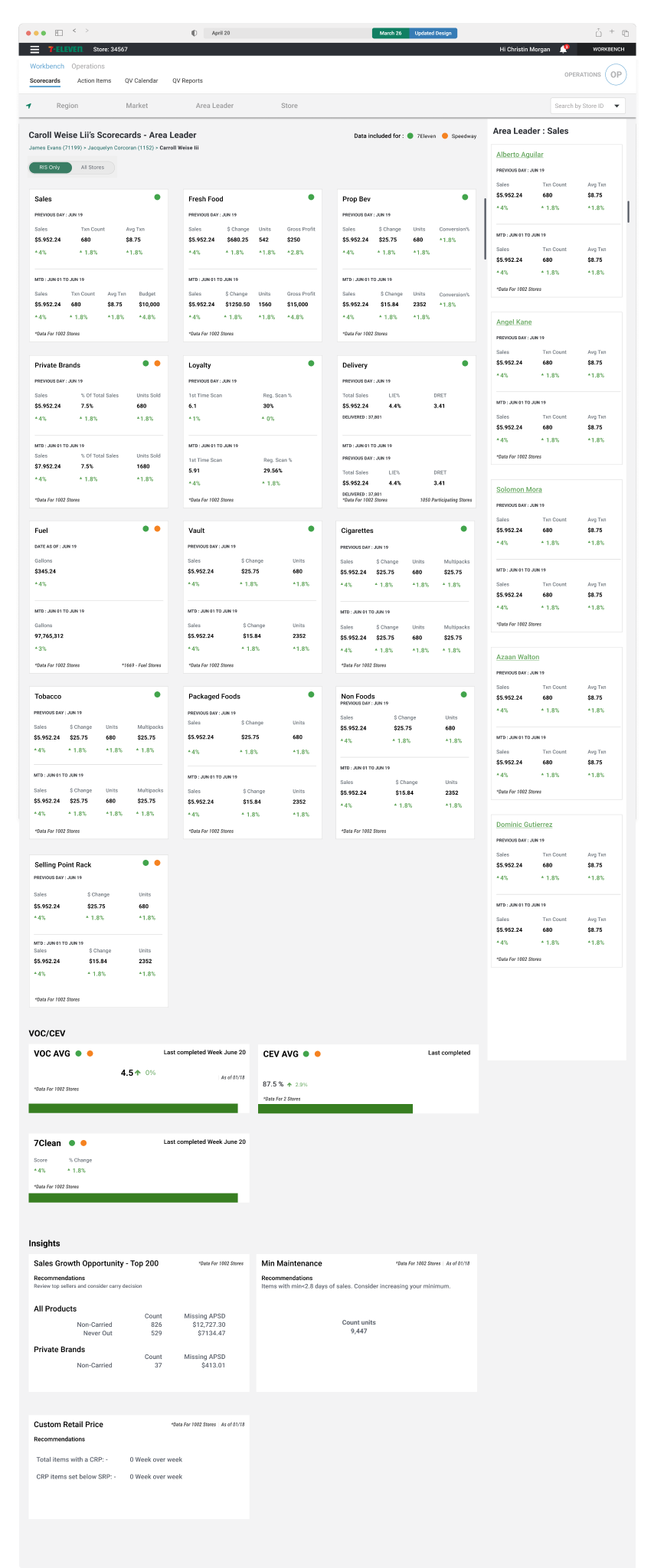Go to the QV Reports tab

pos(188,80)
